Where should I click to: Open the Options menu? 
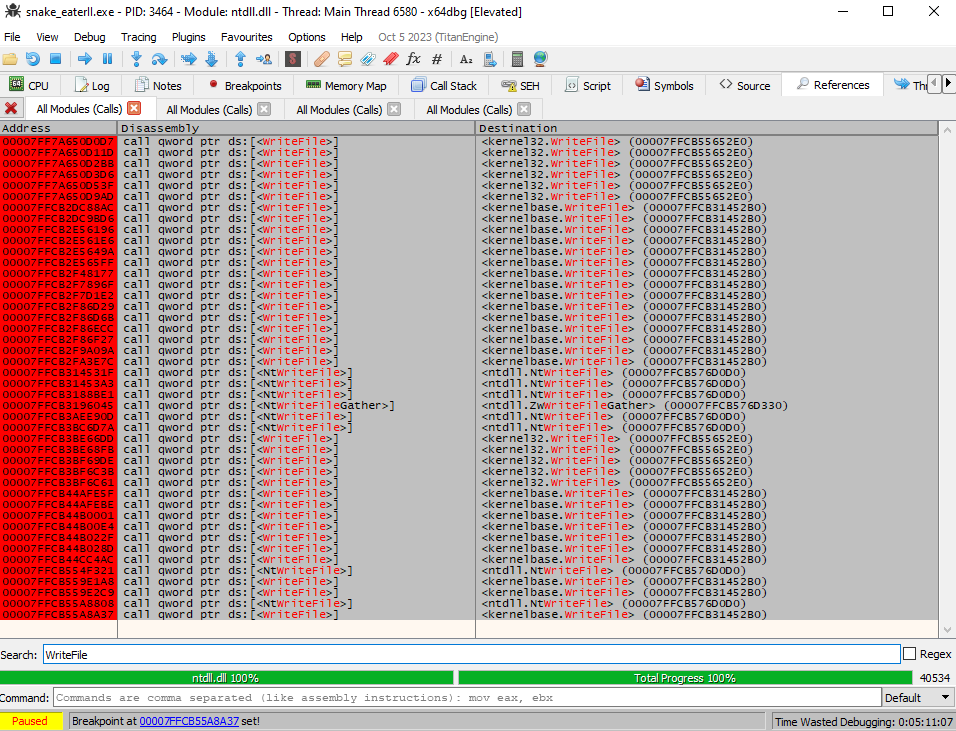pyautogui.click(x=307, y=37)
